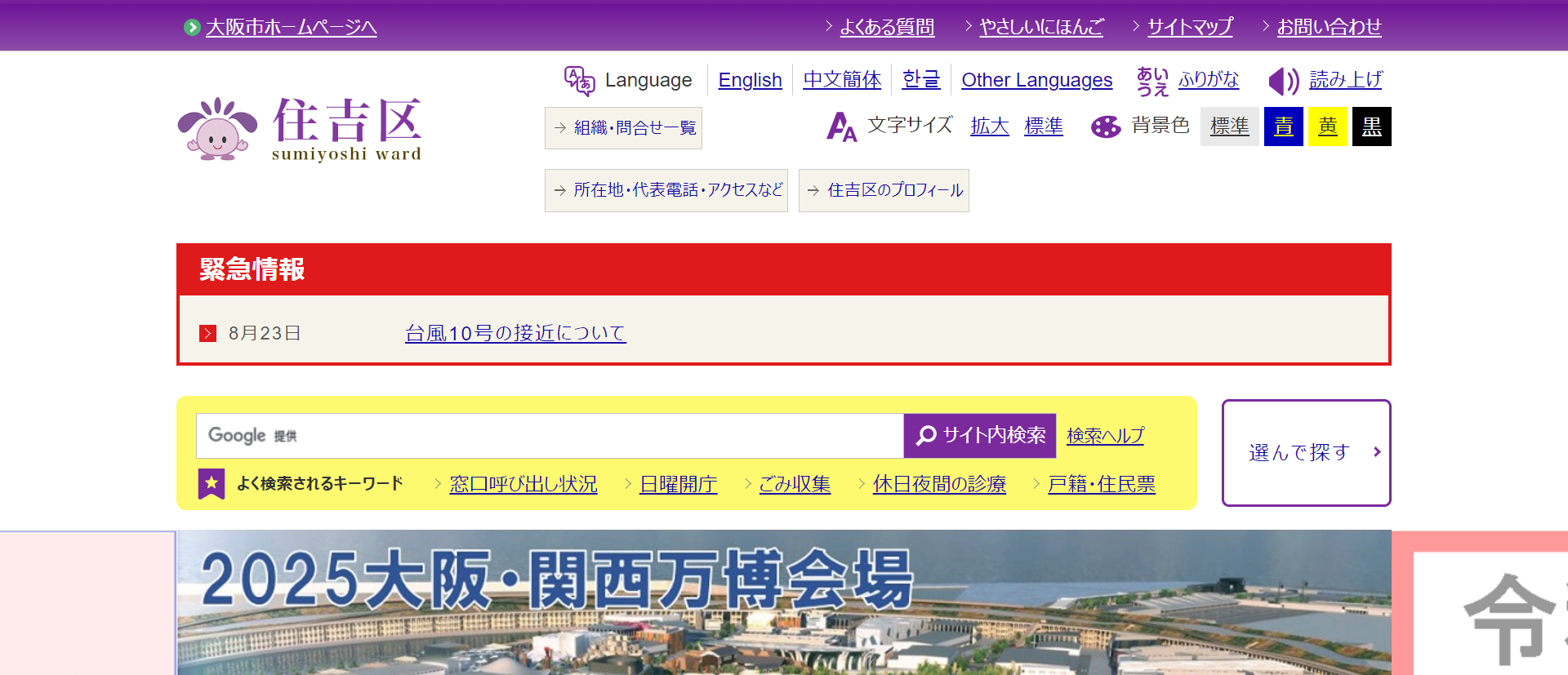1568x675 pixels.
Task: Click the 2025大阪・関西万博会場 banner image
Action: 784,602
